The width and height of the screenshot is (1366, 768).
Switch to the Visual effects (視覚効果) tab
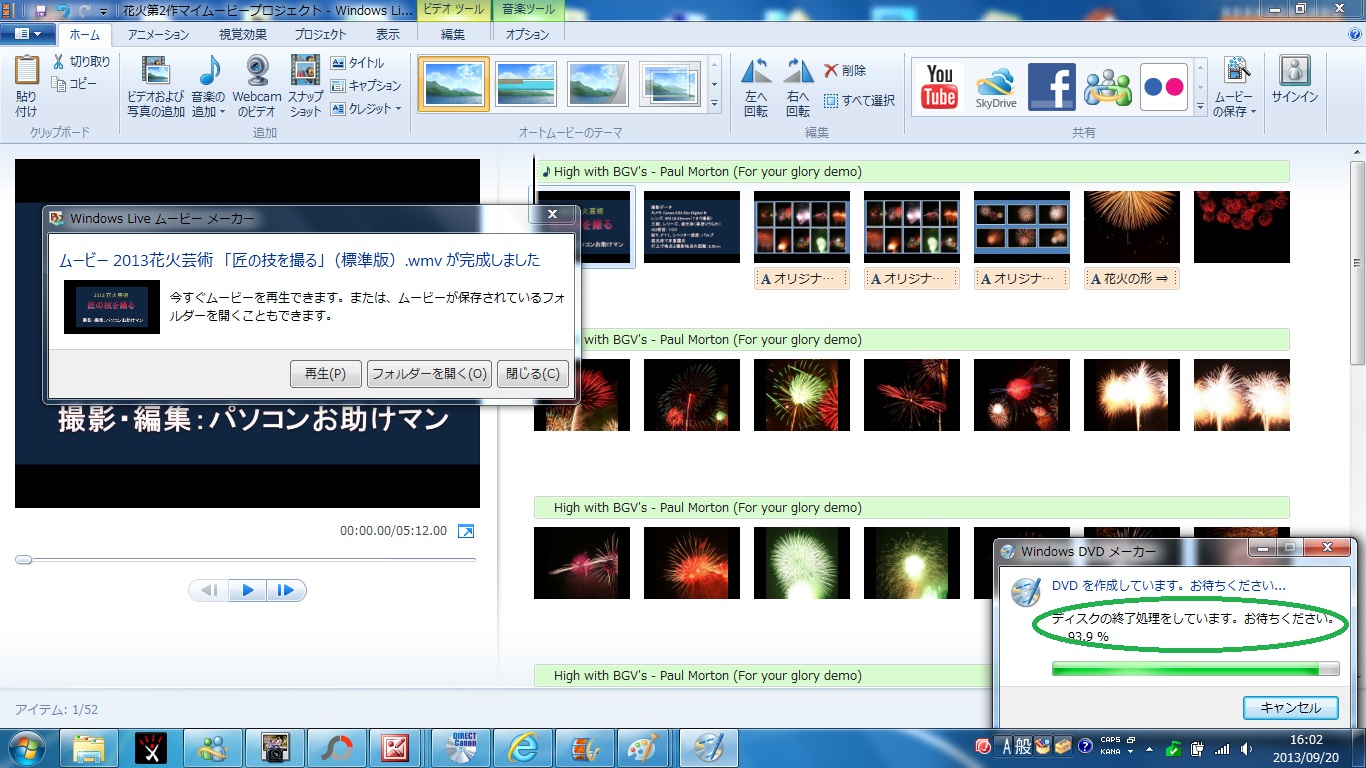point(243,34)
